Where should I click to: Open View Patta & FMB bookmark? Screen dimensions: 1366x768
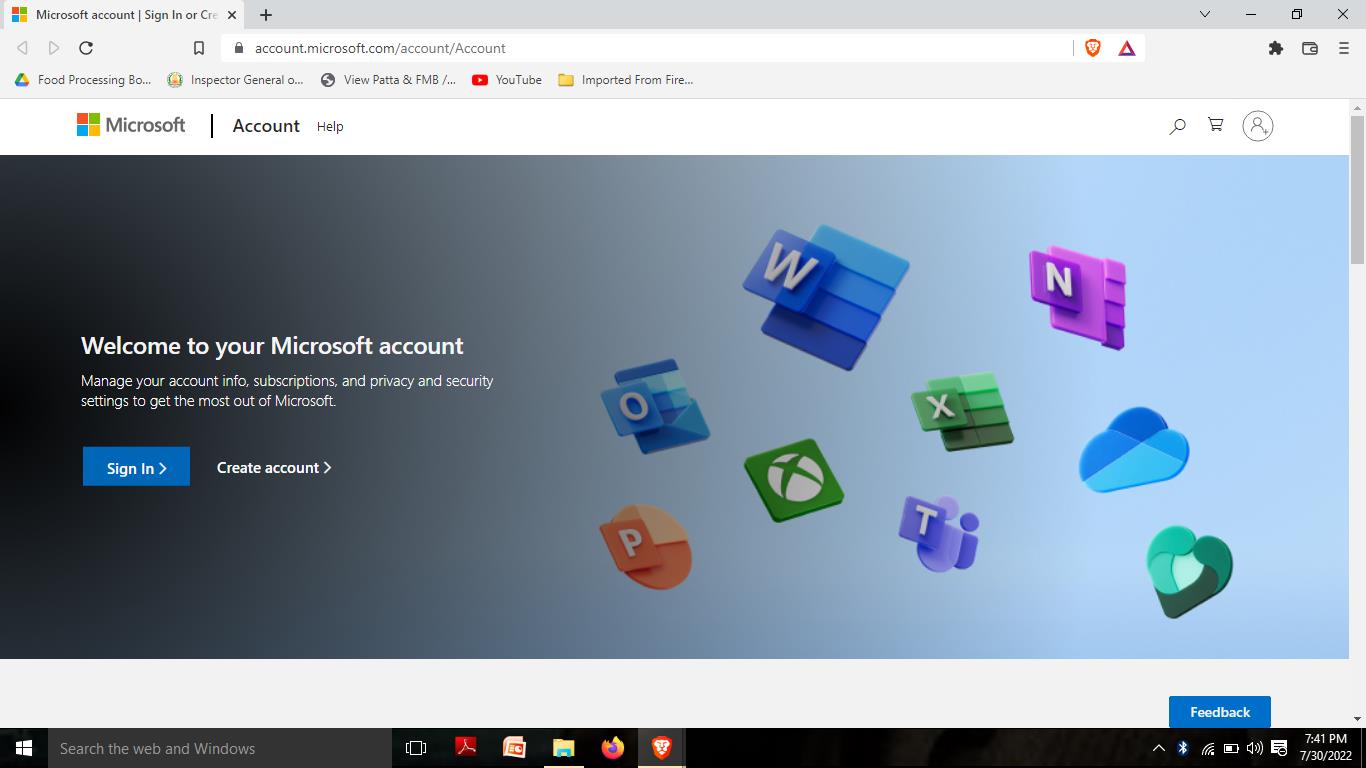click(388, 80)
